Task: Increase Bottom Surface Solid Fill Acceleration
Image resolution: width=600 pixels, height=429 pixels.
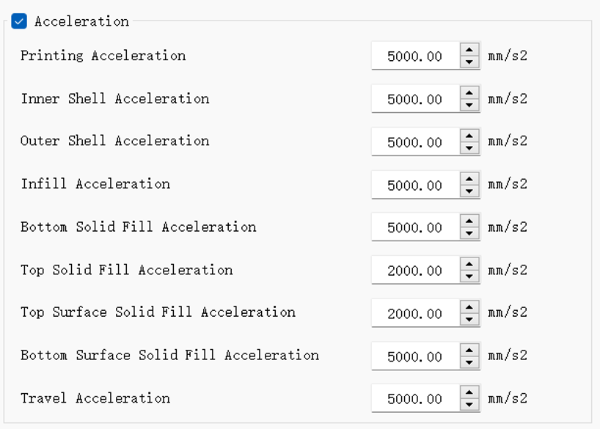Action: coord(469,350)
